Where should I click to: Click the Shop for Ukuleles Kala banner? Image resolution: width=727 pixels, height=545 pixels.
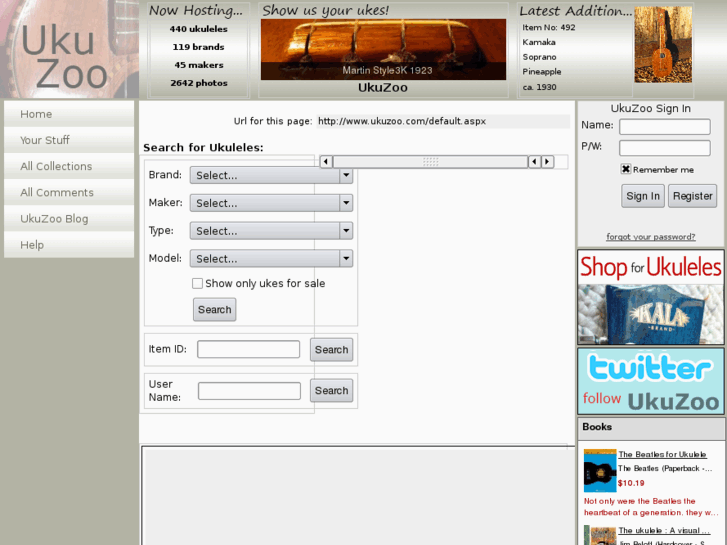click(x=650, y=297)
